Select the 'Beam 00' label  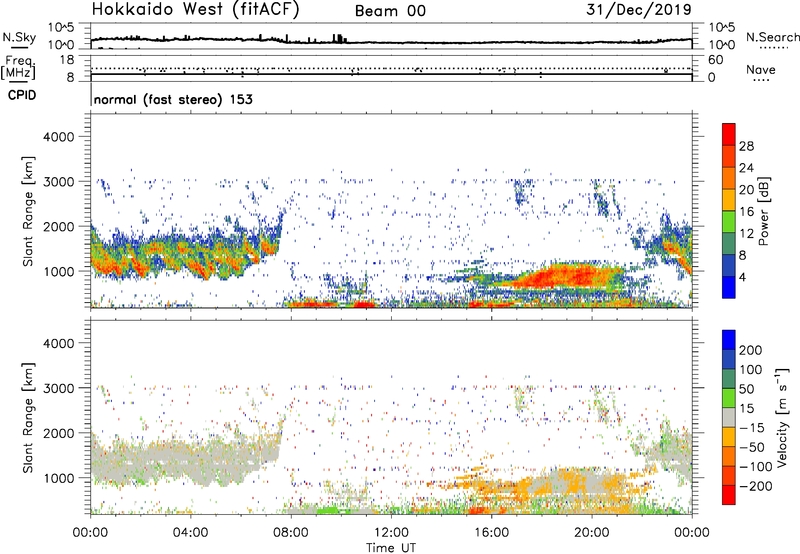390,11
